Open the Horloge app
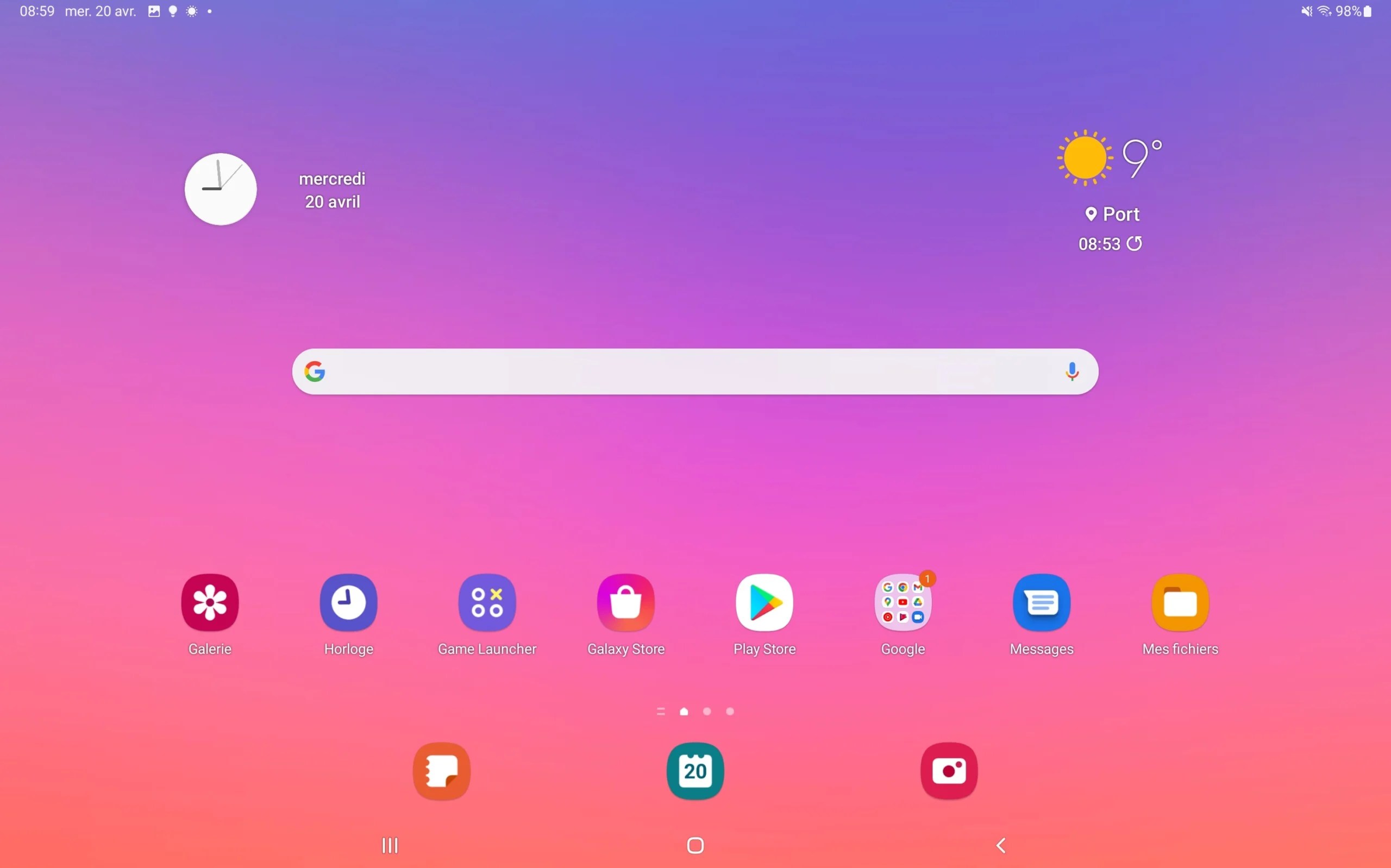The image size is (1391, 868). (x=348, y=602)
